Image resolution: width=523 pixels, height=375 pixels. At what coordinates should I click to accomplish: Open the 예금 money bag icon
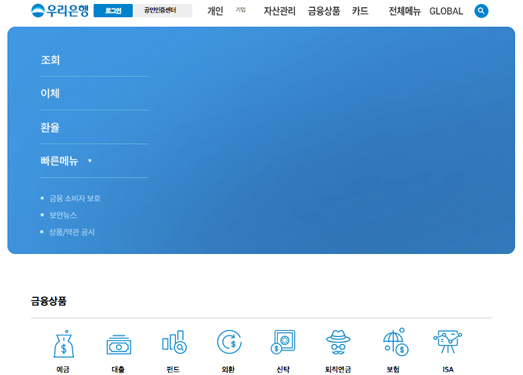[63, 344]
